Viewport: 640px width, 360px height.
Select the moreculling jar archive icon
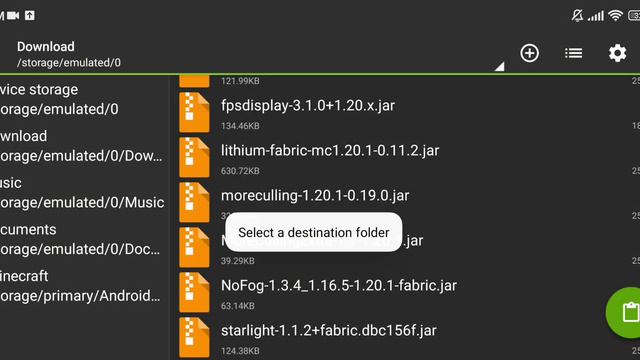[x=194, y=202]
